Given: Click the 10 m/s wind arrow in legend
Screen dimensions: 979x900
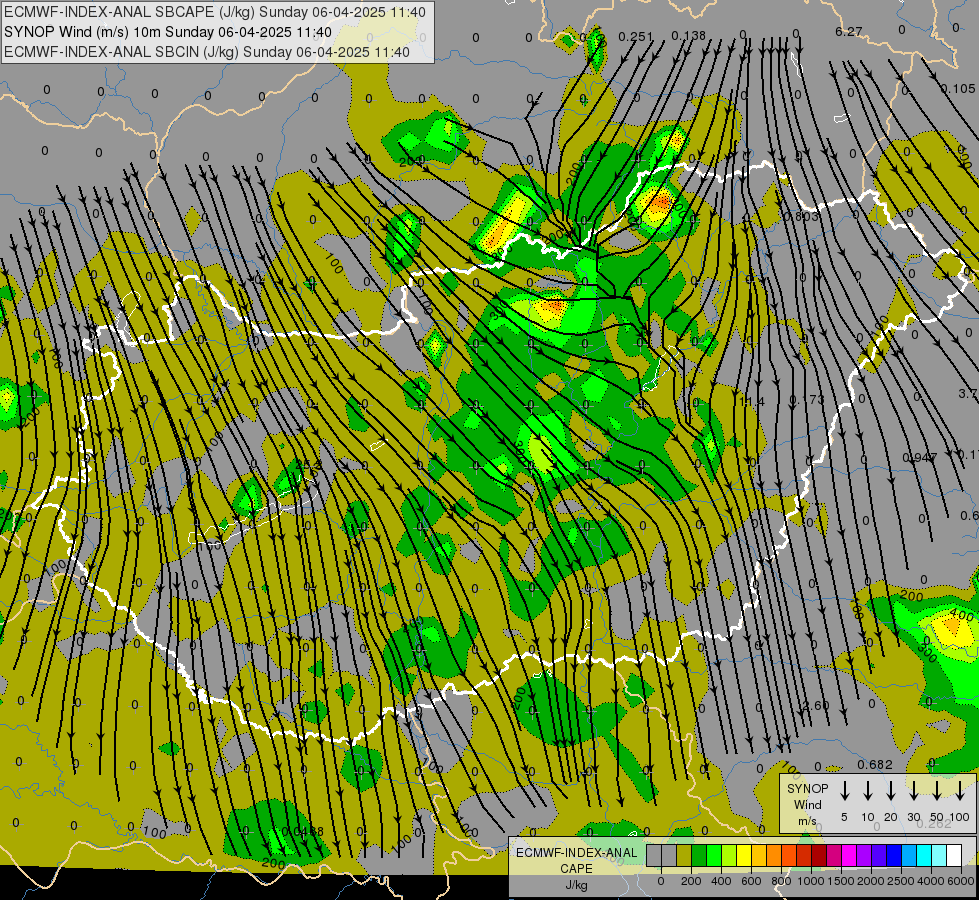Looking at the screenshot, I should pos(867,790).
